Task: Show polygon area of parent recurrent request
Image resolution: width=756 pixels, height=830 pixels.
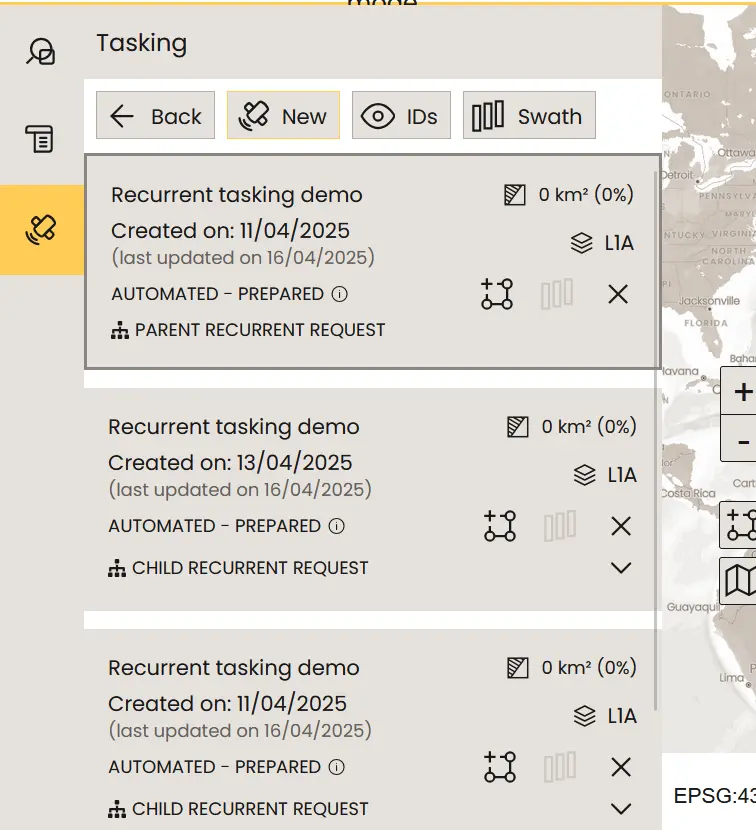Action: 497,294
